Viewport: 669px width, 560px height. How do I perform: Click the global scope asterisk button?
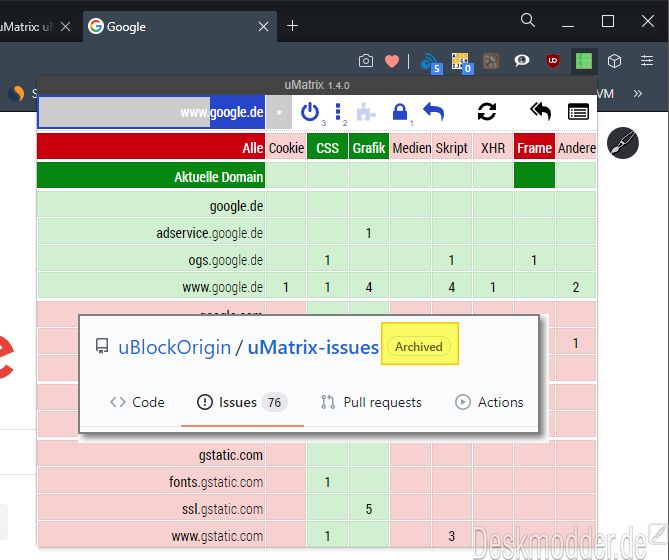pyautogui.click(x=279, y=112)
